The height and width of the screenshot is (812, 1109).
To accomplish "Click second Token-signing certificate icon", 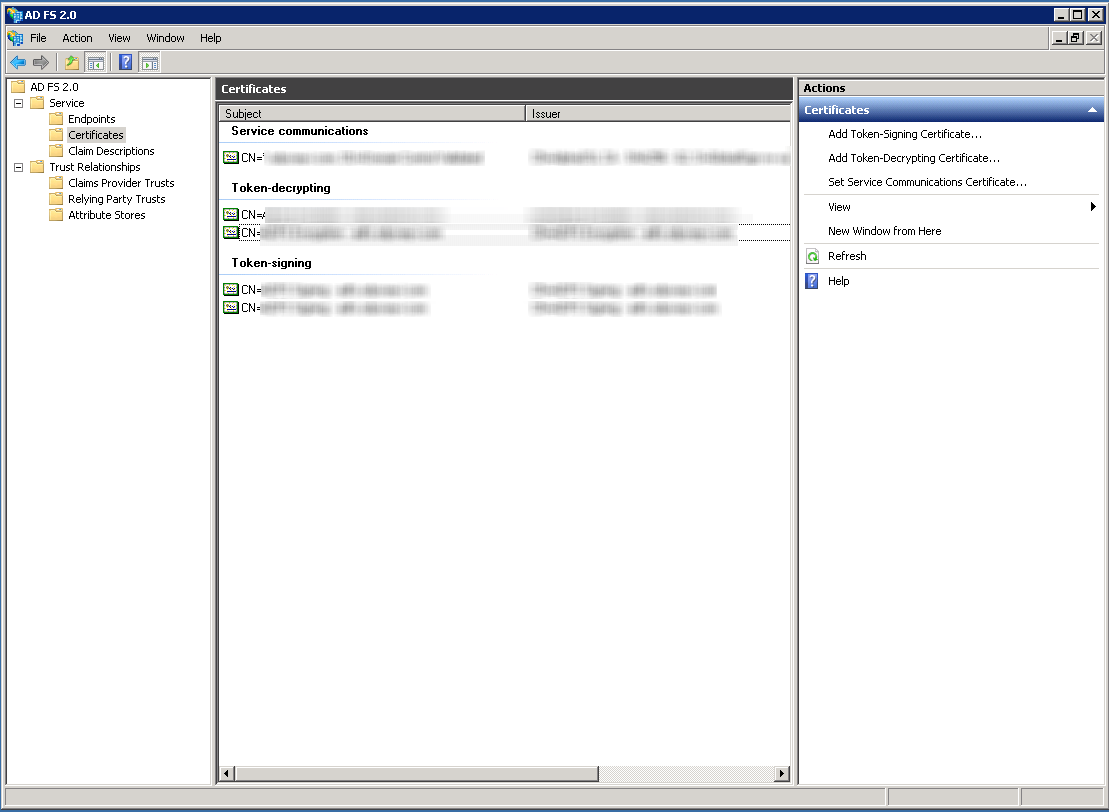I will pos(231,307).
